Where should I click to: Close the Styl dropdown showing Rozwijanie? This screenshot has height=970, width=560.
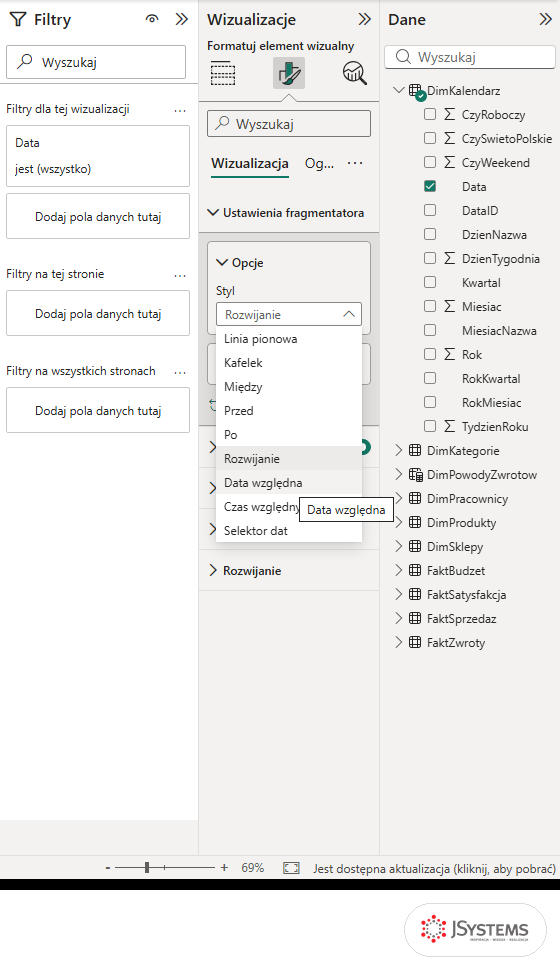tap(289, 314)
